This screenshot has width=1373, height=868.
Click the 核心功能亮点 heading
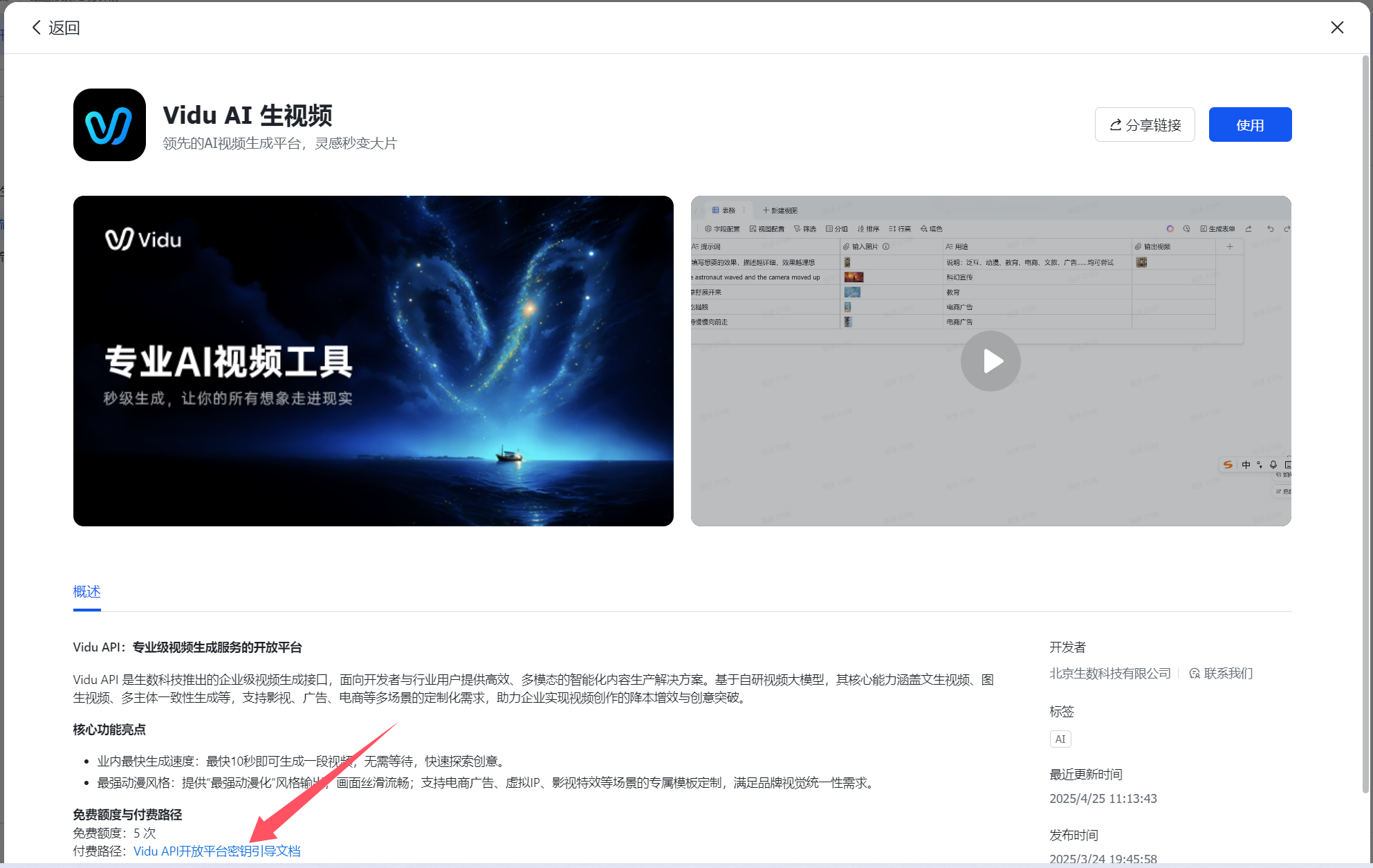click(x=109, y=730)
